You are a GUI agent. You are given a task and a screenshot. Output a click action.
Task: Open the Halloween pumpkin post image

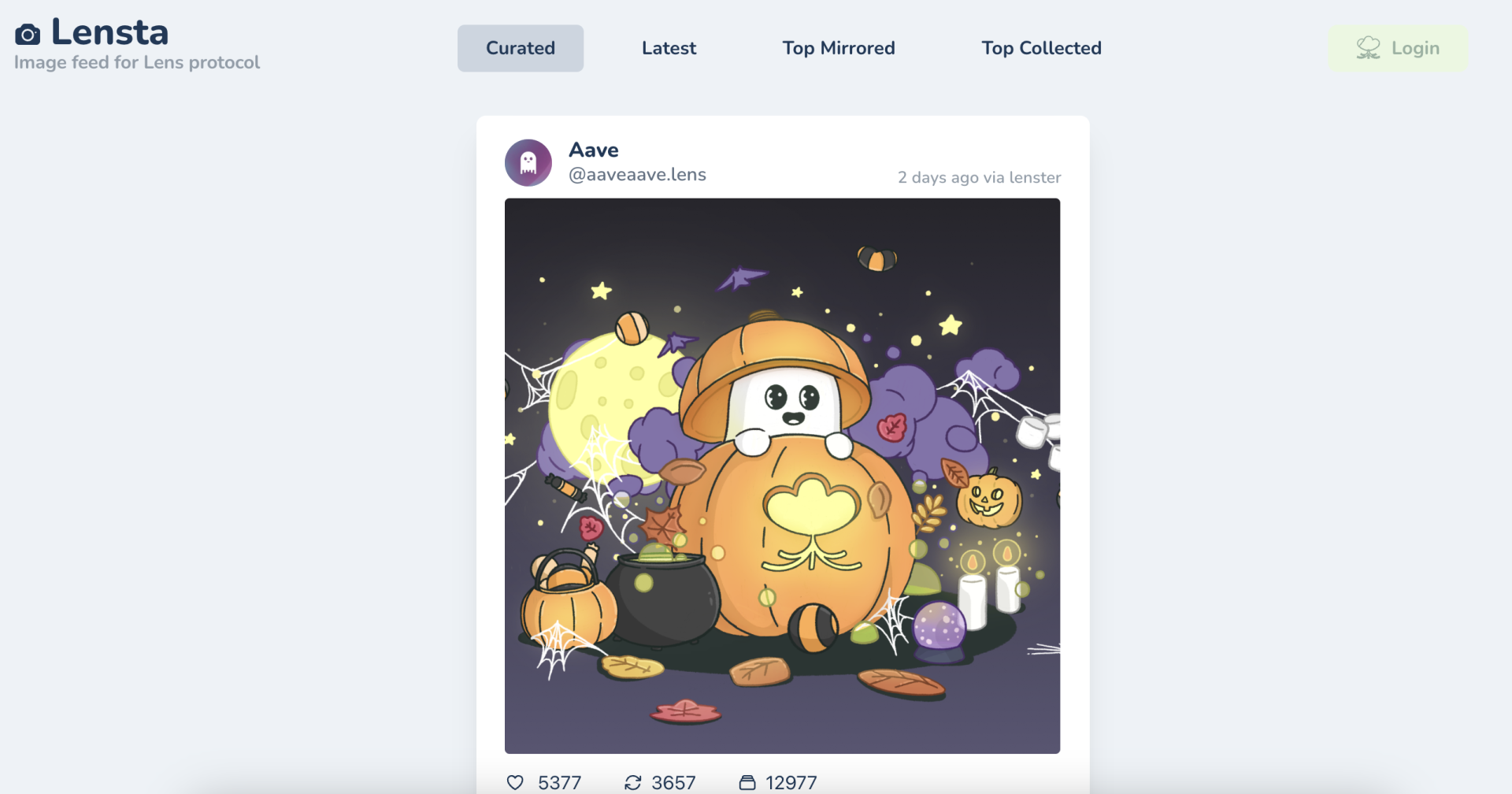[782, 476]
